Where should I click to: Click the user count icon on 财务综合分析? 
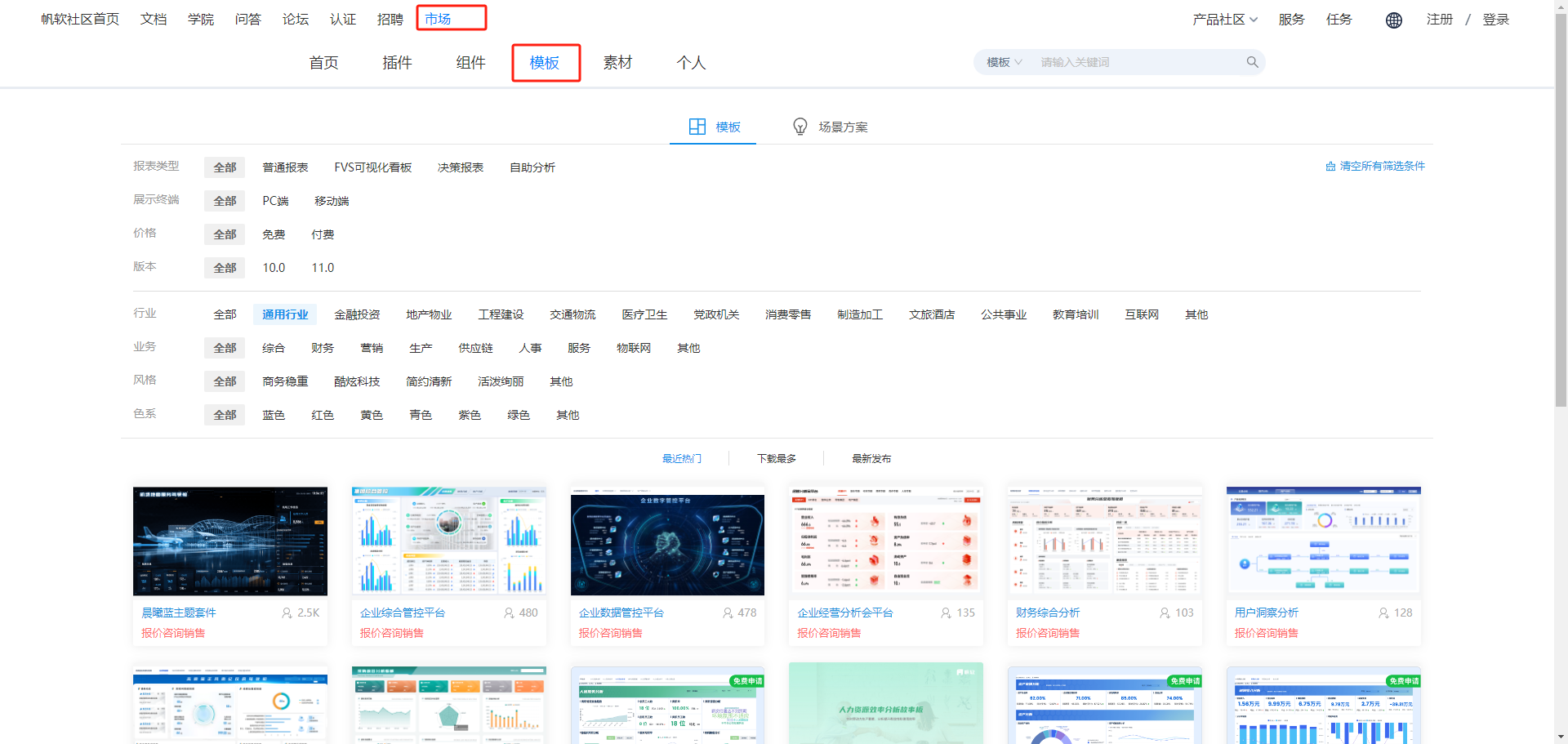pyautogui.click(x=1165, y=613)
